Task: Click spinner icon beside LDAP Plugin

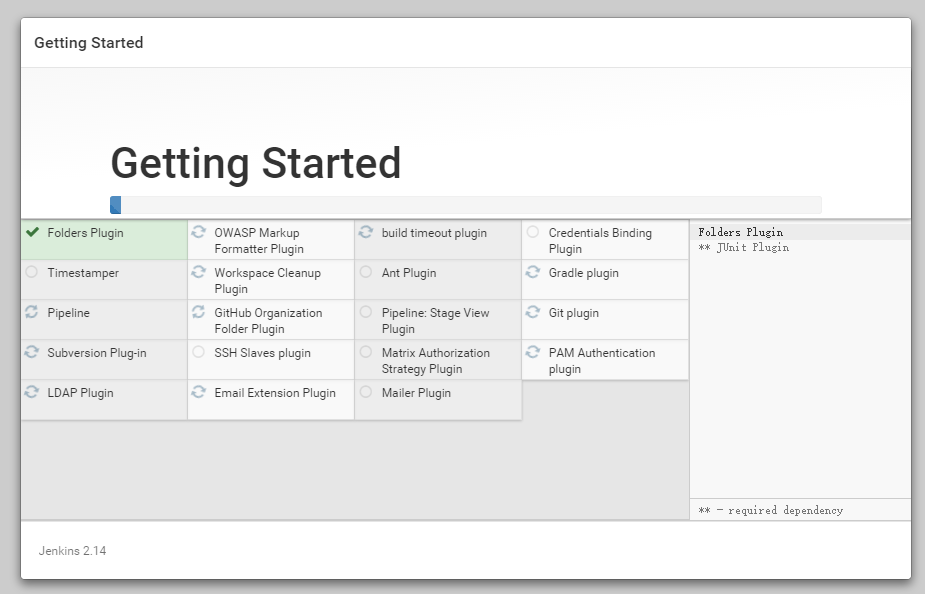Action: tap(32, 392)
